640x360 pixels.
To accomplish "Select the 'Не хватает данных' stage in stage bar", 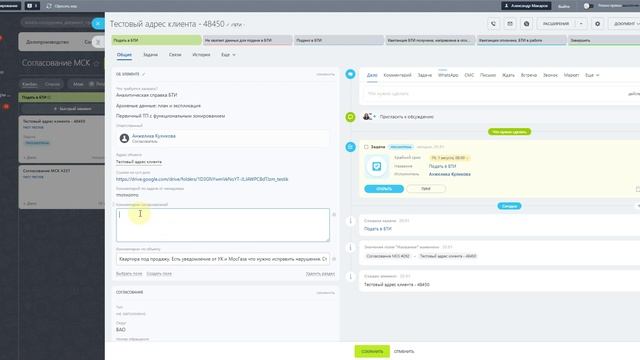I will pos(248,40).
